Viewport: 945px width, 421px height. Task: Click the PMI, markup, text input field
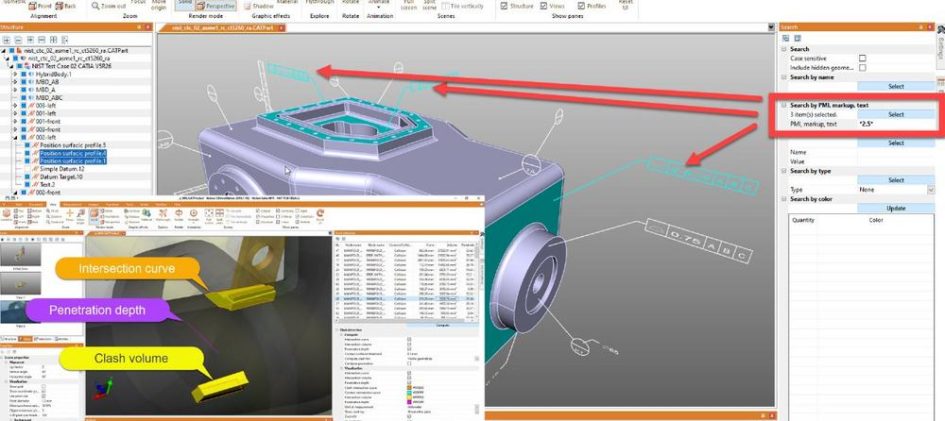[895, 123]
